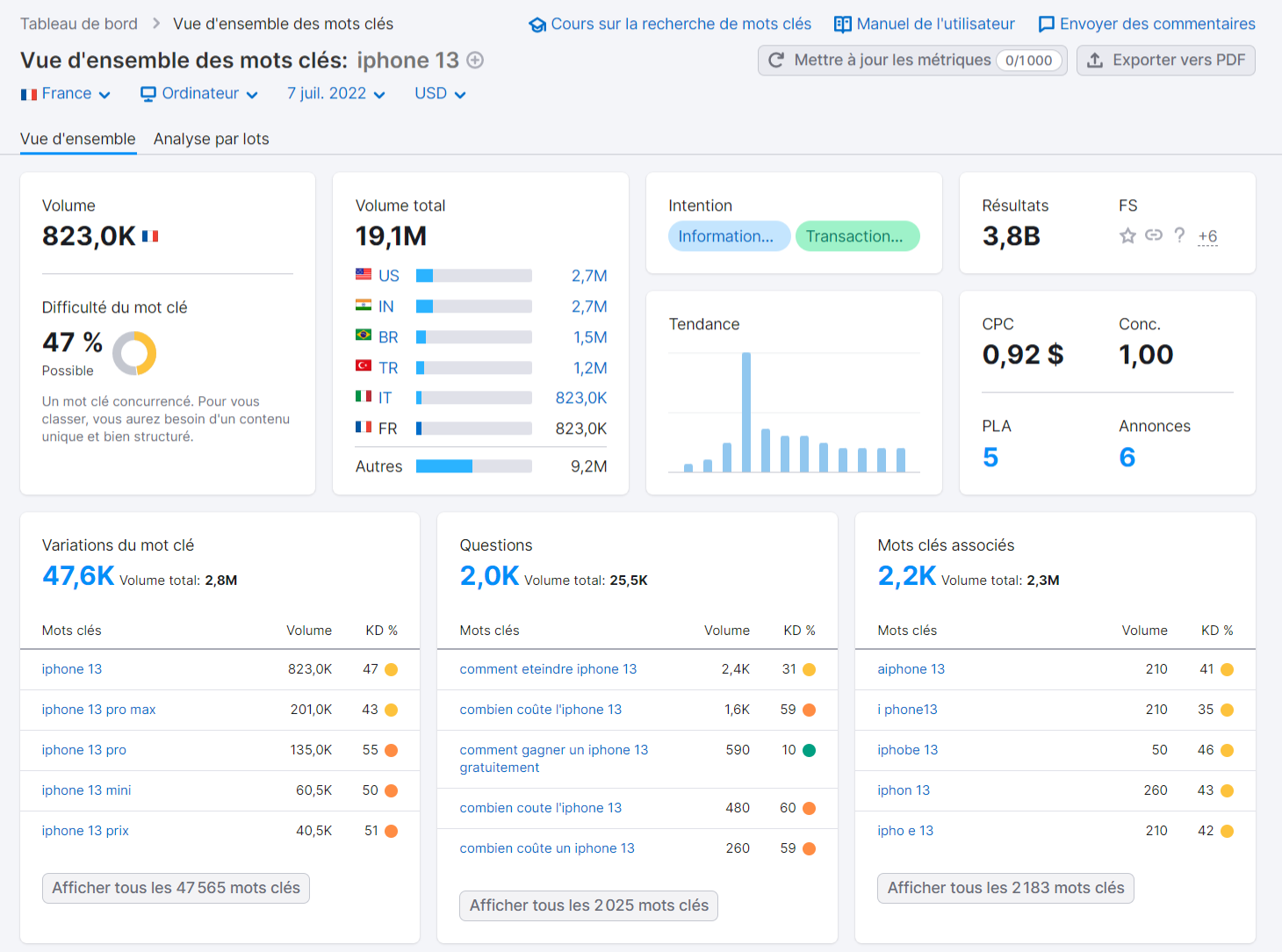This screenshot has height=952, width=1282.
Task: Open keyword iphone 13 pro max
Action: (98, 710)
